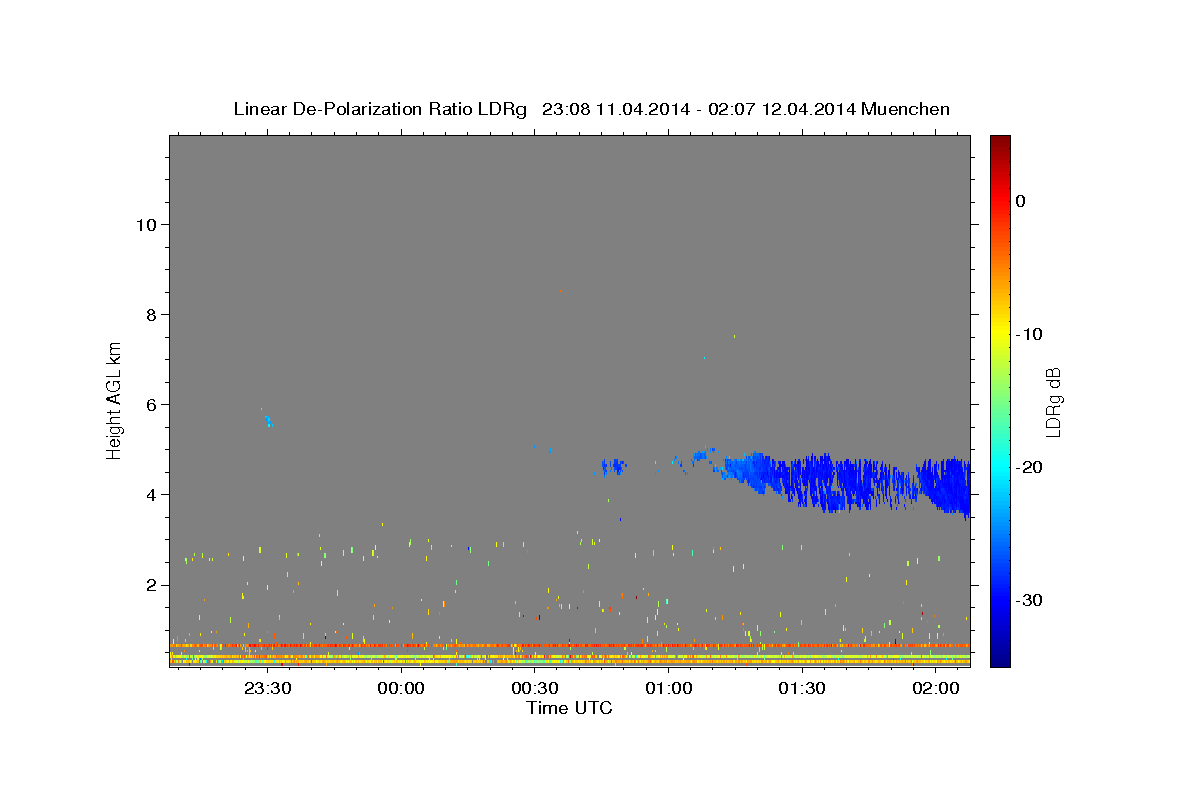Click the 01:30 time tick label
The height and width of the screenshot is (800, 1200).
802,688
